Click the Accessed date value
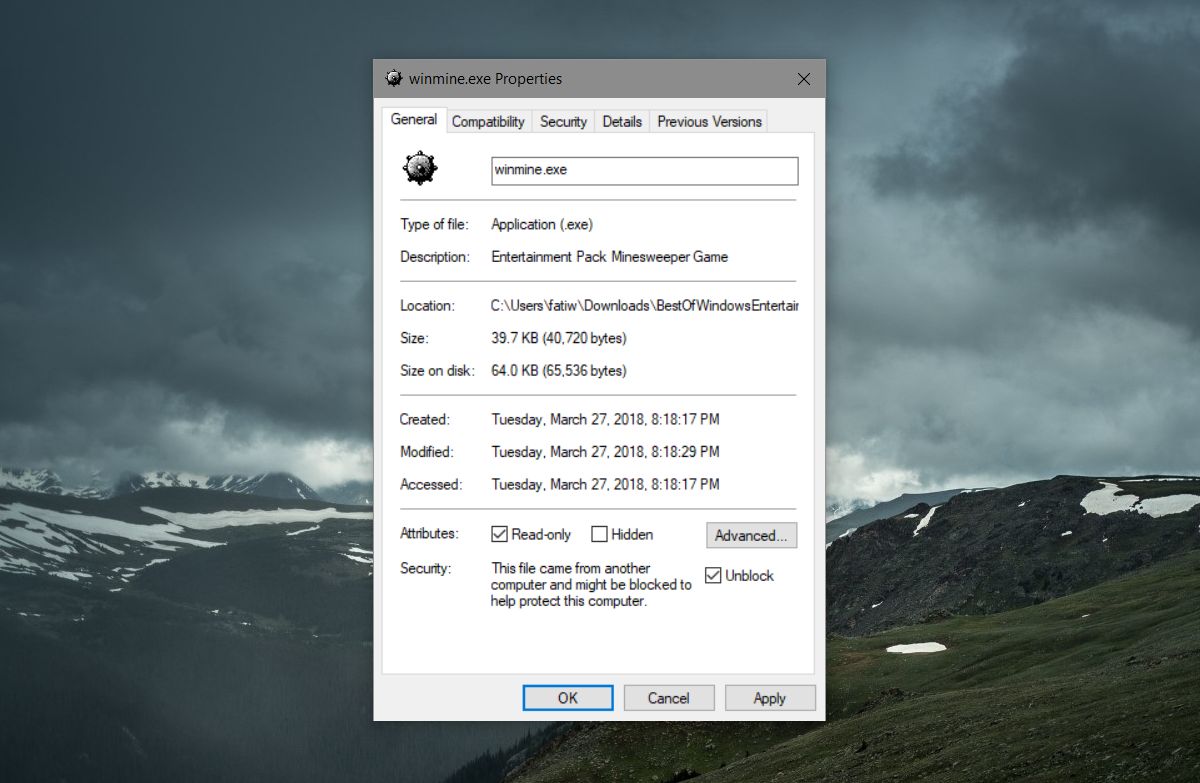Screen dimensions: 1200x783 click(605, 484)
